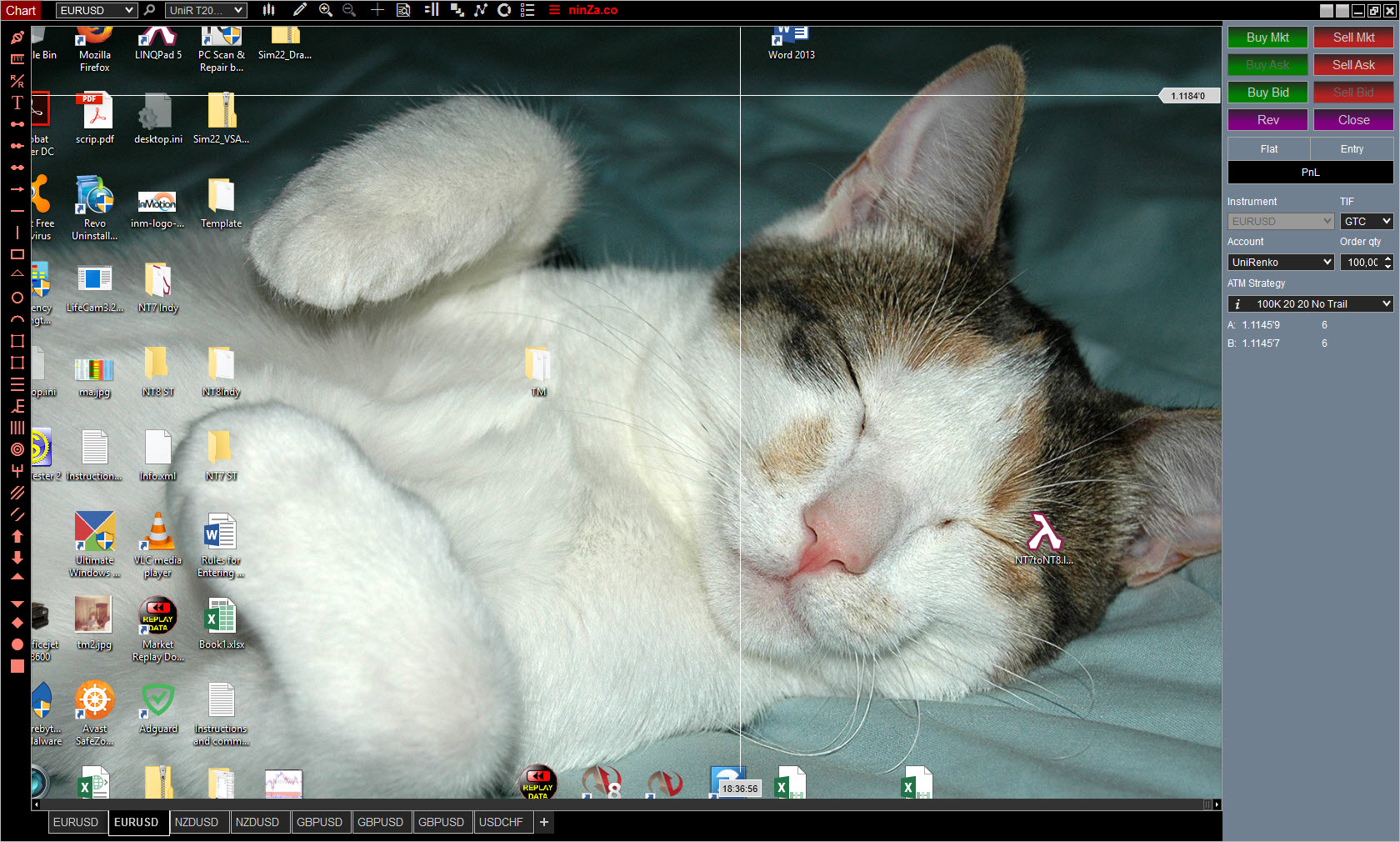This screenshot has height=842, width=1400.
Task: Open the UniR T20 interval dropdown
Action: point(205,10)
